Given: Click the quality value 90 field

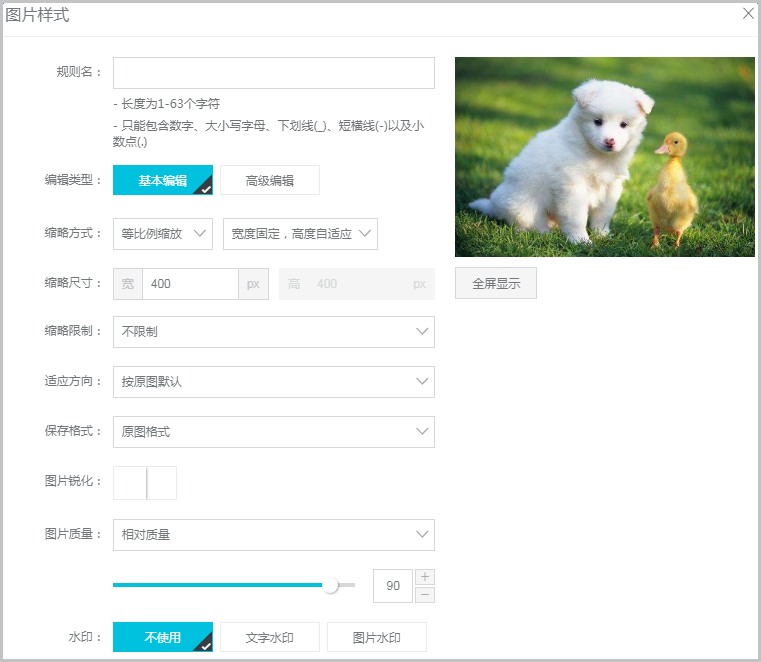Looking at the screenshot, I should (x=393, y=586).
